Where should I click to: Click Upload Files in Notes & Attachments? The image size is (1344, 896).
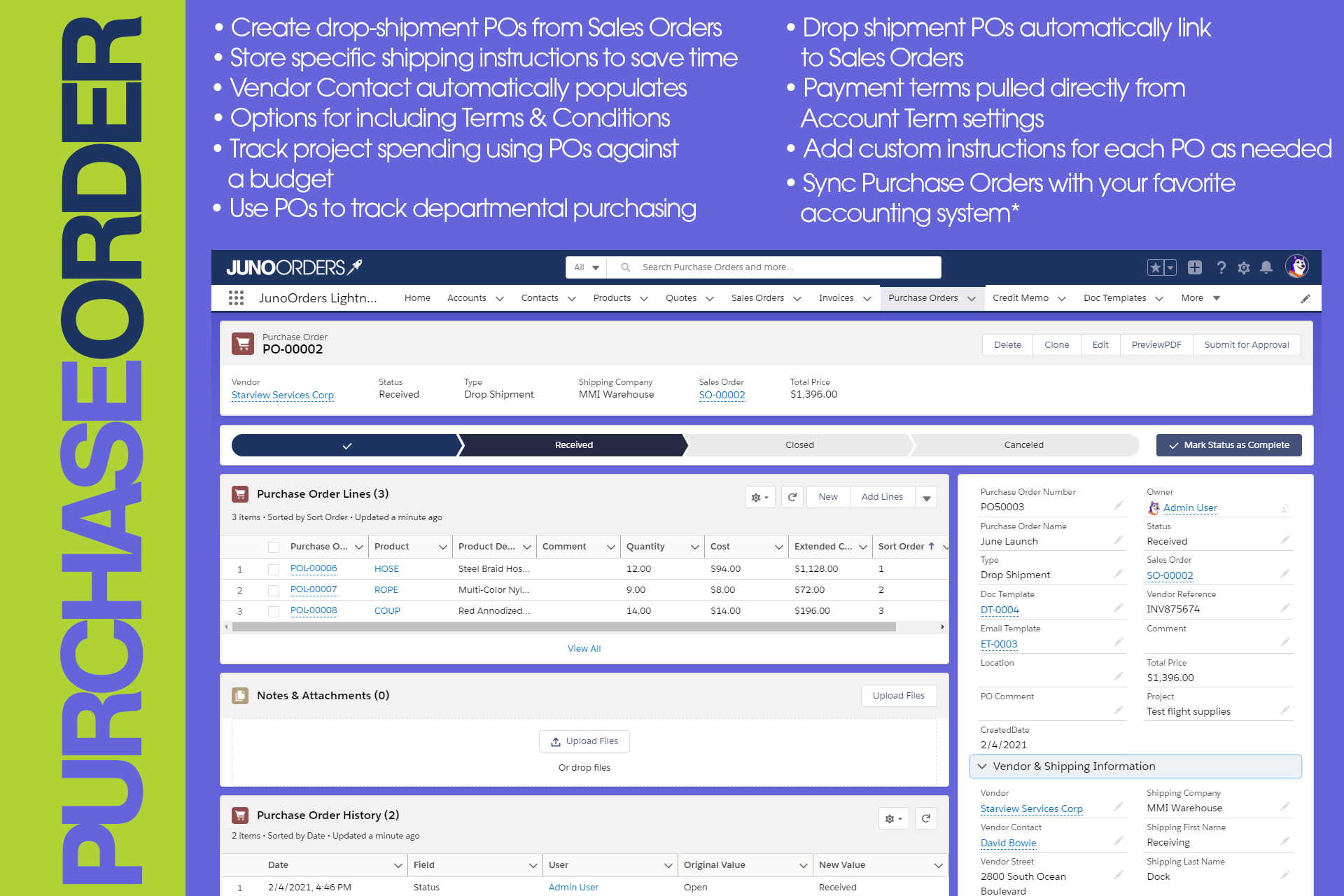899,695
